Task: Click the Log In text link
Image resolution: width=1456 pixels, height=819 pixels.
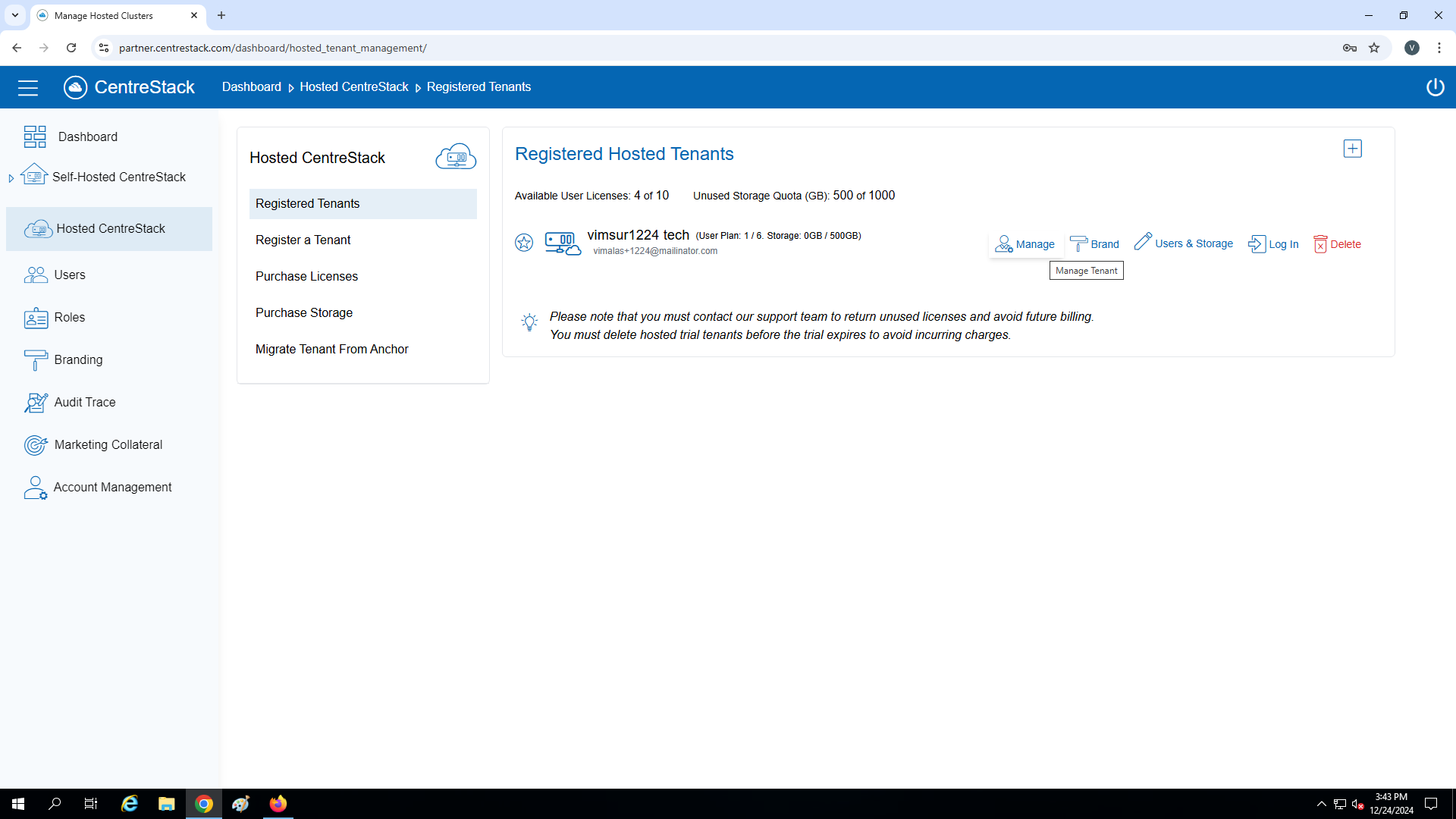Action: tap(1283, 244)
